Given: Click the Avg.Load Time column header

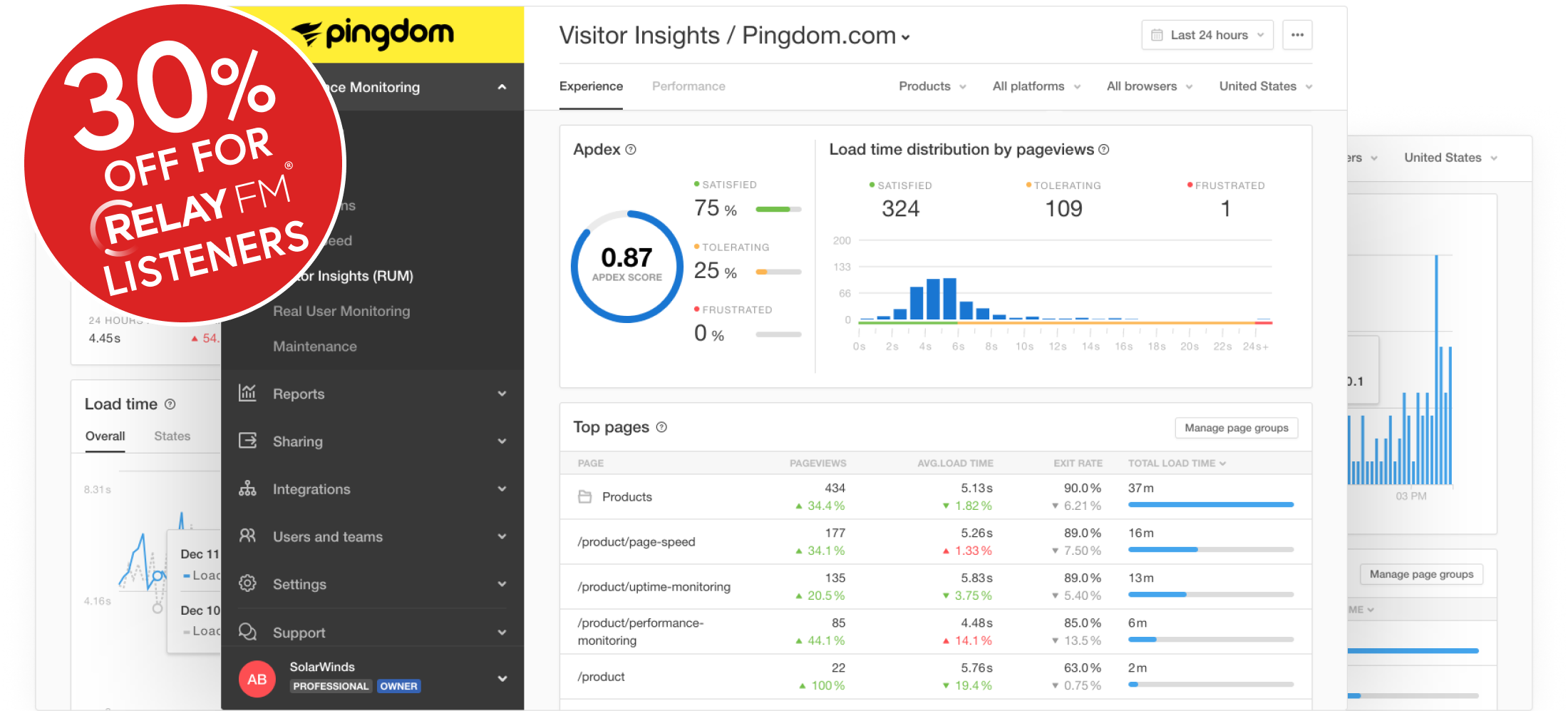Looking at the screenshot, I should pyautogui.click(x=955, y=464).
